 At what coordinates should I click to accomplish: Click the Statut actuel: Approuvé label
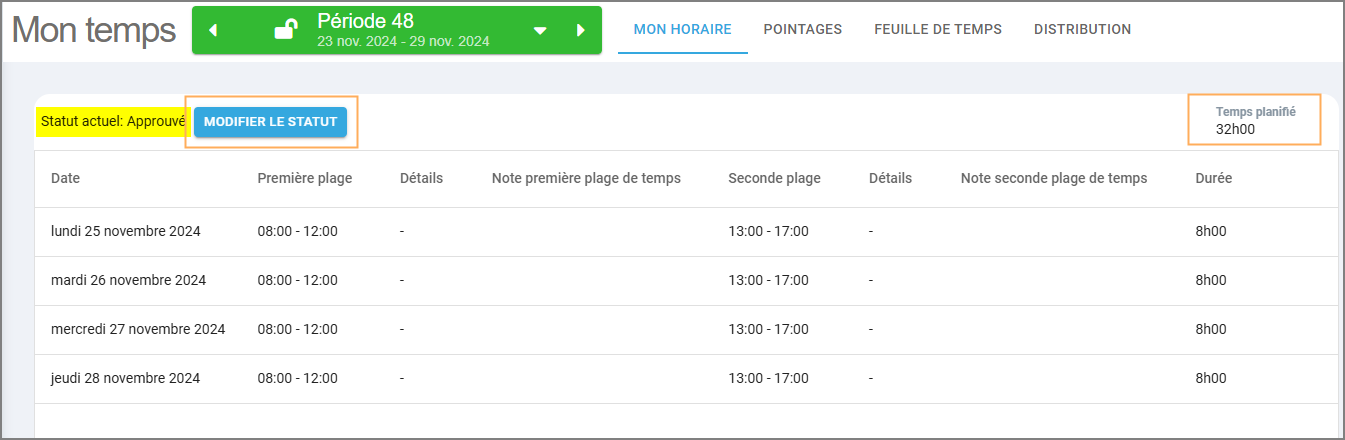pos(113,122)
